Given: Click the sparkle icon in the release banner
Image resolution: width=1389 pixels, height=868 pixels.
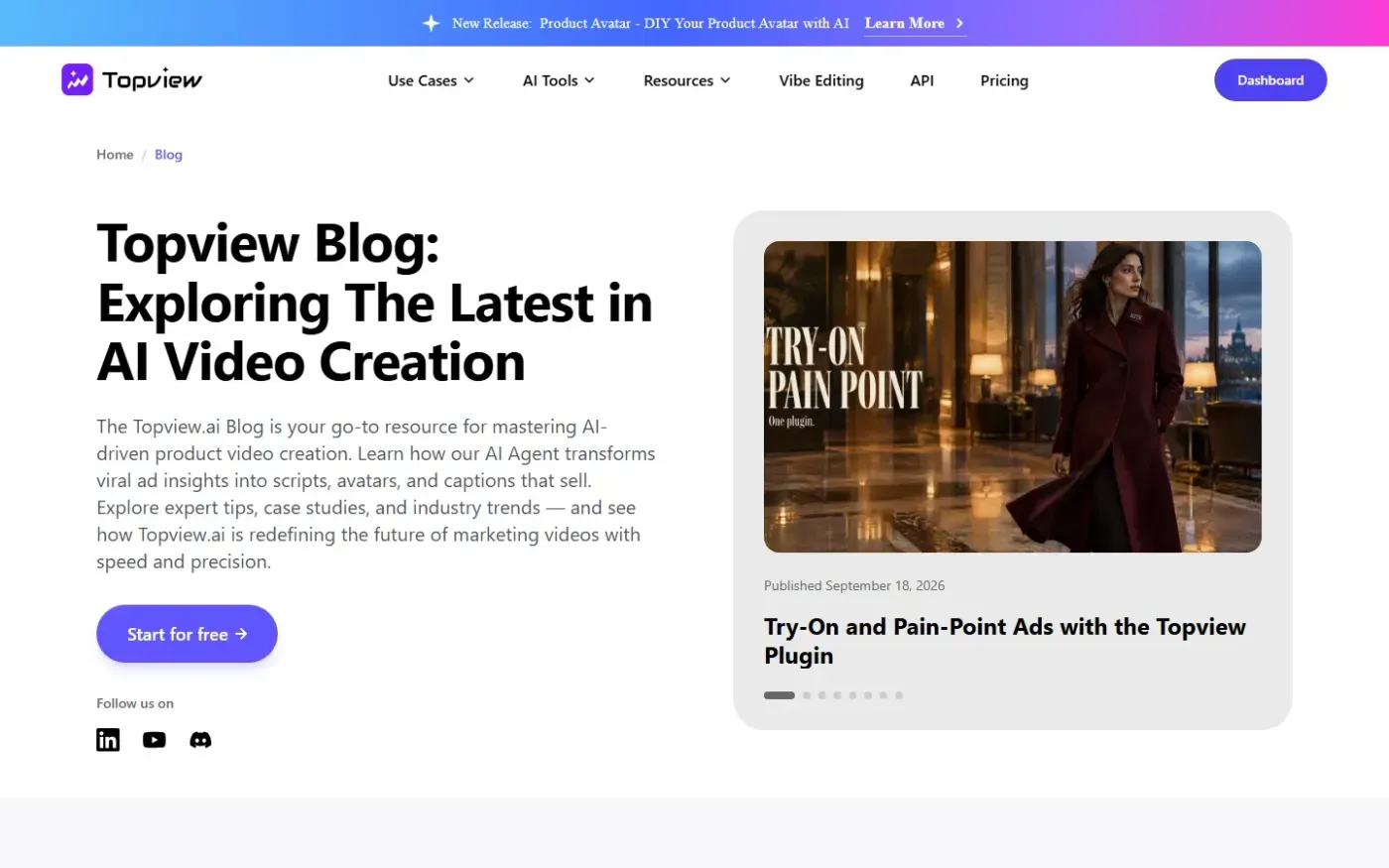Looking at the screenshot, I should [x=431, y=23].
